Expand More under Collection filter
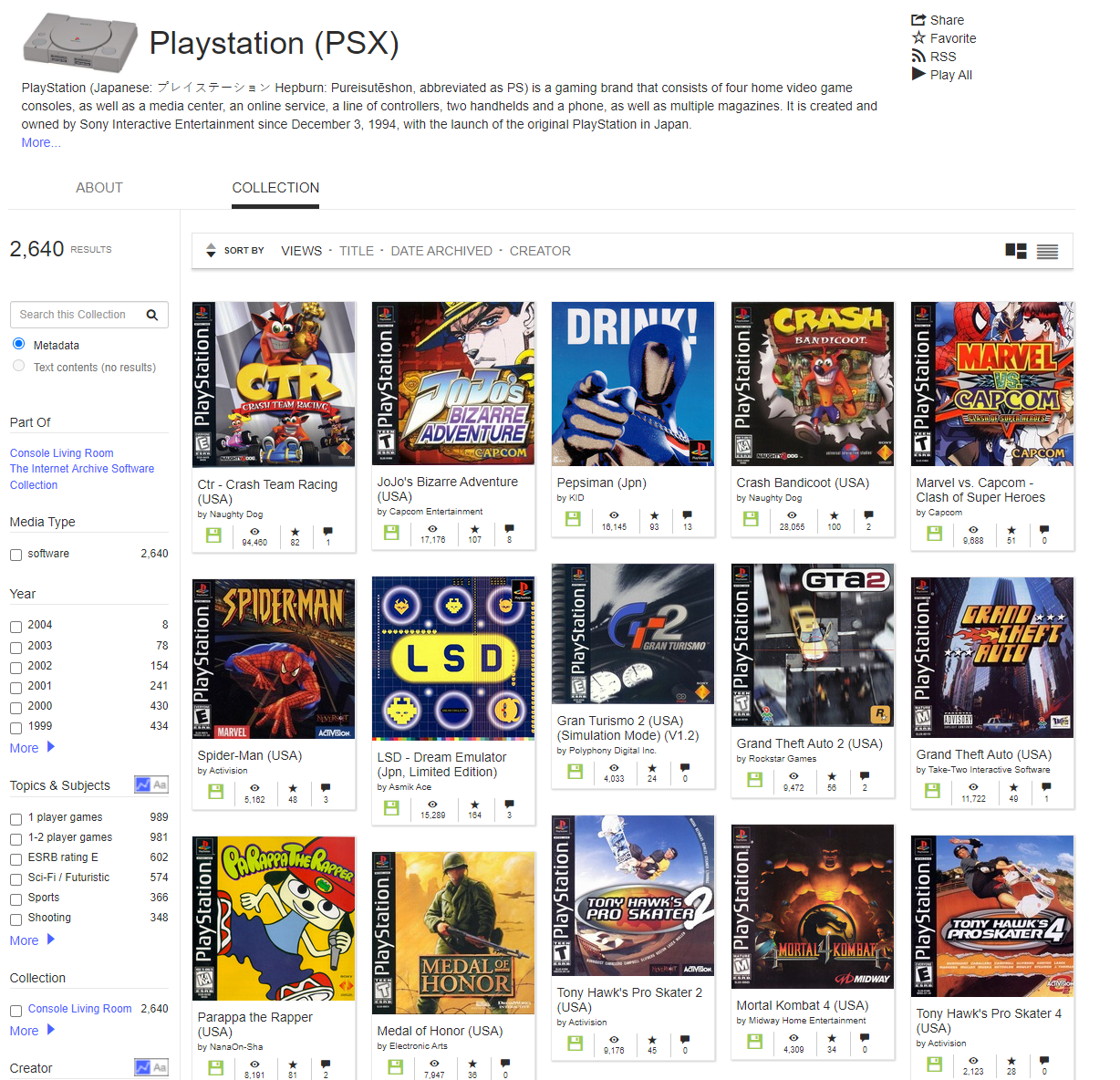The width and height of the screenshot is (1120, 1080). (x=32, y=1031)
